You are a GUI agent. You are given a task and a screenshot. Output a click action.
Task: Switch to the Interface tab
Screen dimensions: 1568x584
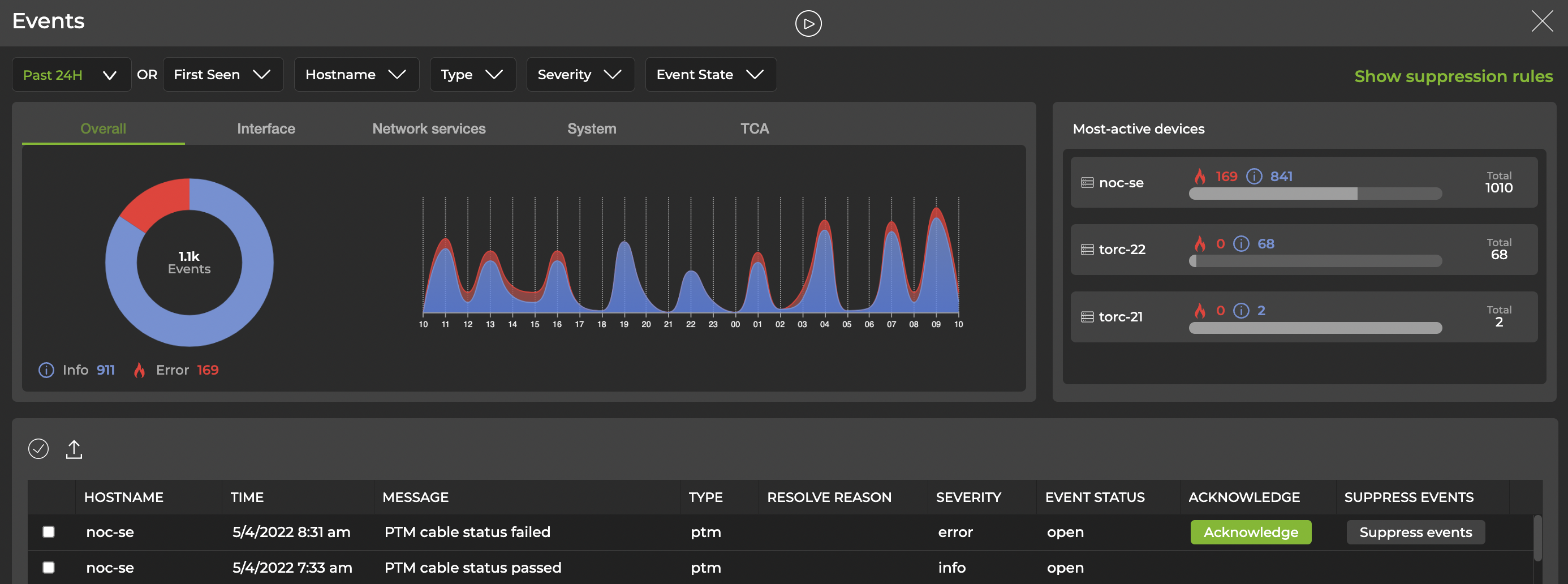[266, 128]
